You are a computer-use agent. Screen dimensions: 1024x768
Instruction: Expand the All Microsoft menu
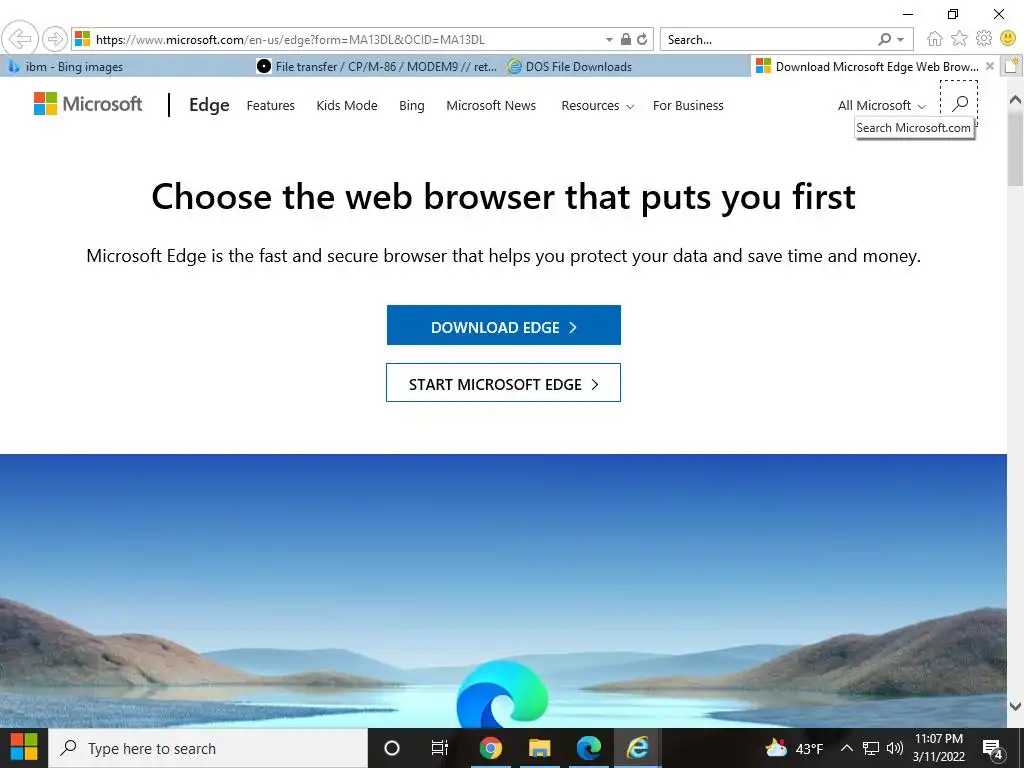click(882, 106)
